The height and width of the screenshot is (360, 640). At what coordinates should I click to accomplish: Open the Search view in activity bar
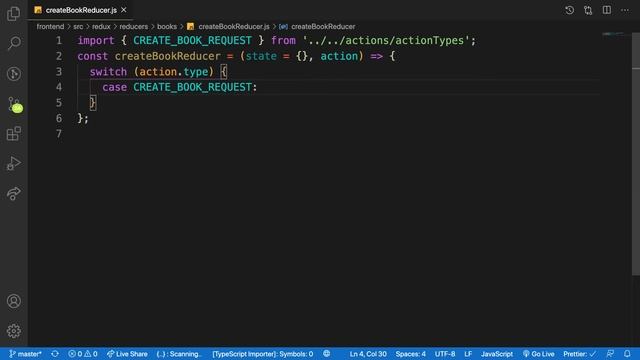pyautogui.click(x=14, y=43)
